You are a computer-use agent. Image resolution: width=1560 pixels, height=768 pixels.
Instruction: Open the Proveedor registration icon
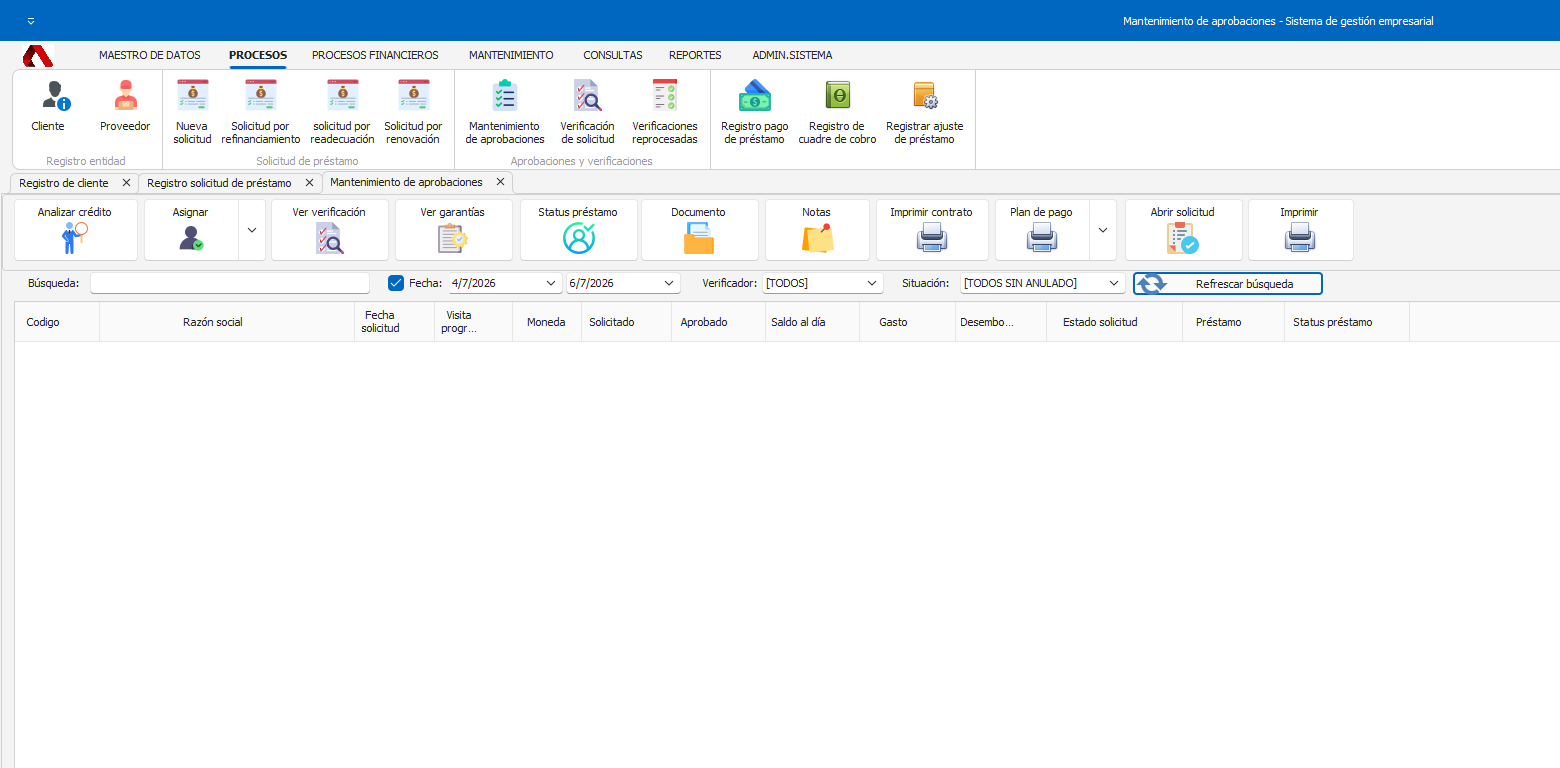pyautogui.click(x=125, y=107)
